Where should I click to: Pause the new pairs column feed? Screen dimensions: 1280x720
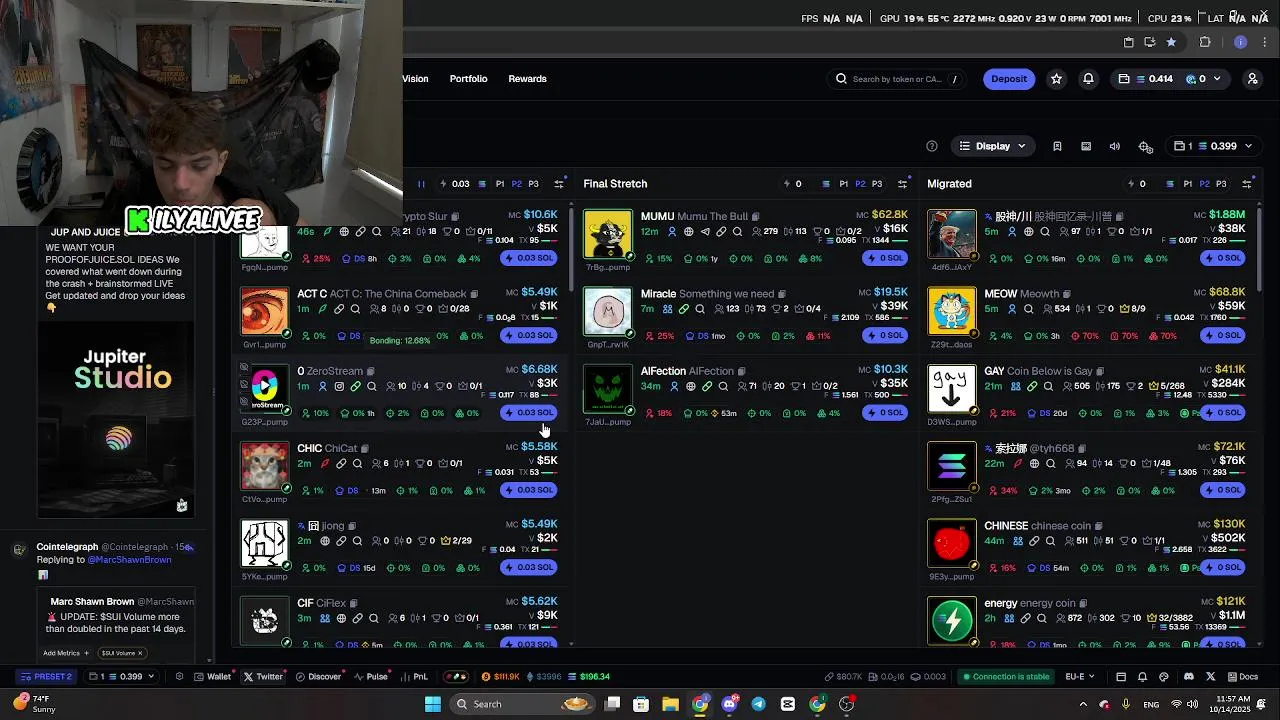pyautogui.click(x=421, y=184)
